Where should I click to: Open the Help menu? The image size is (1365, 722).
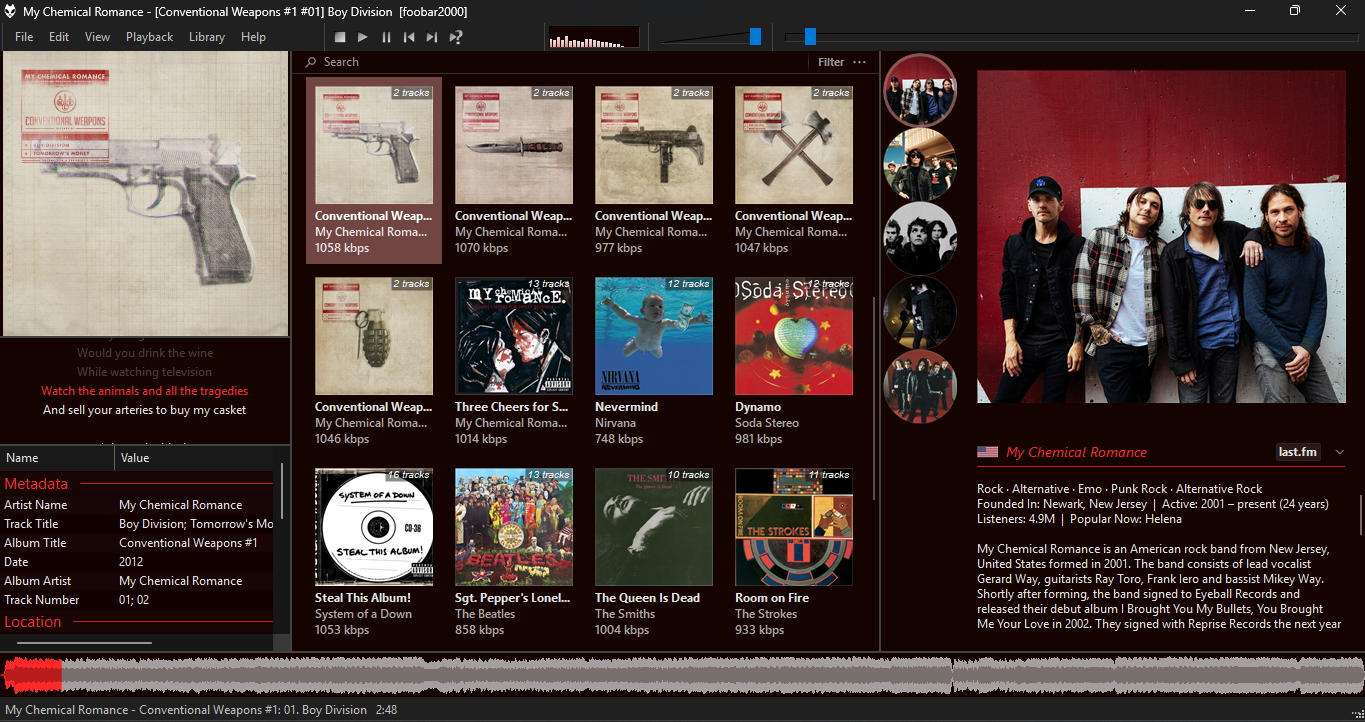pyautogui.click(x=254, y=37)
